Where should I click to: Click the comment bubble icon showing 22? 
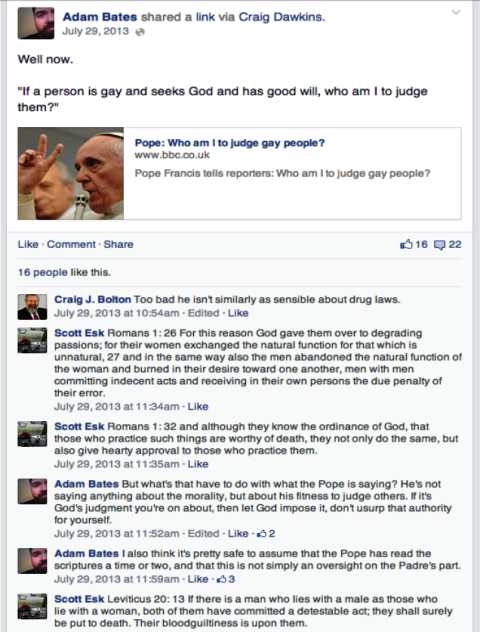(x=439, y=245)
